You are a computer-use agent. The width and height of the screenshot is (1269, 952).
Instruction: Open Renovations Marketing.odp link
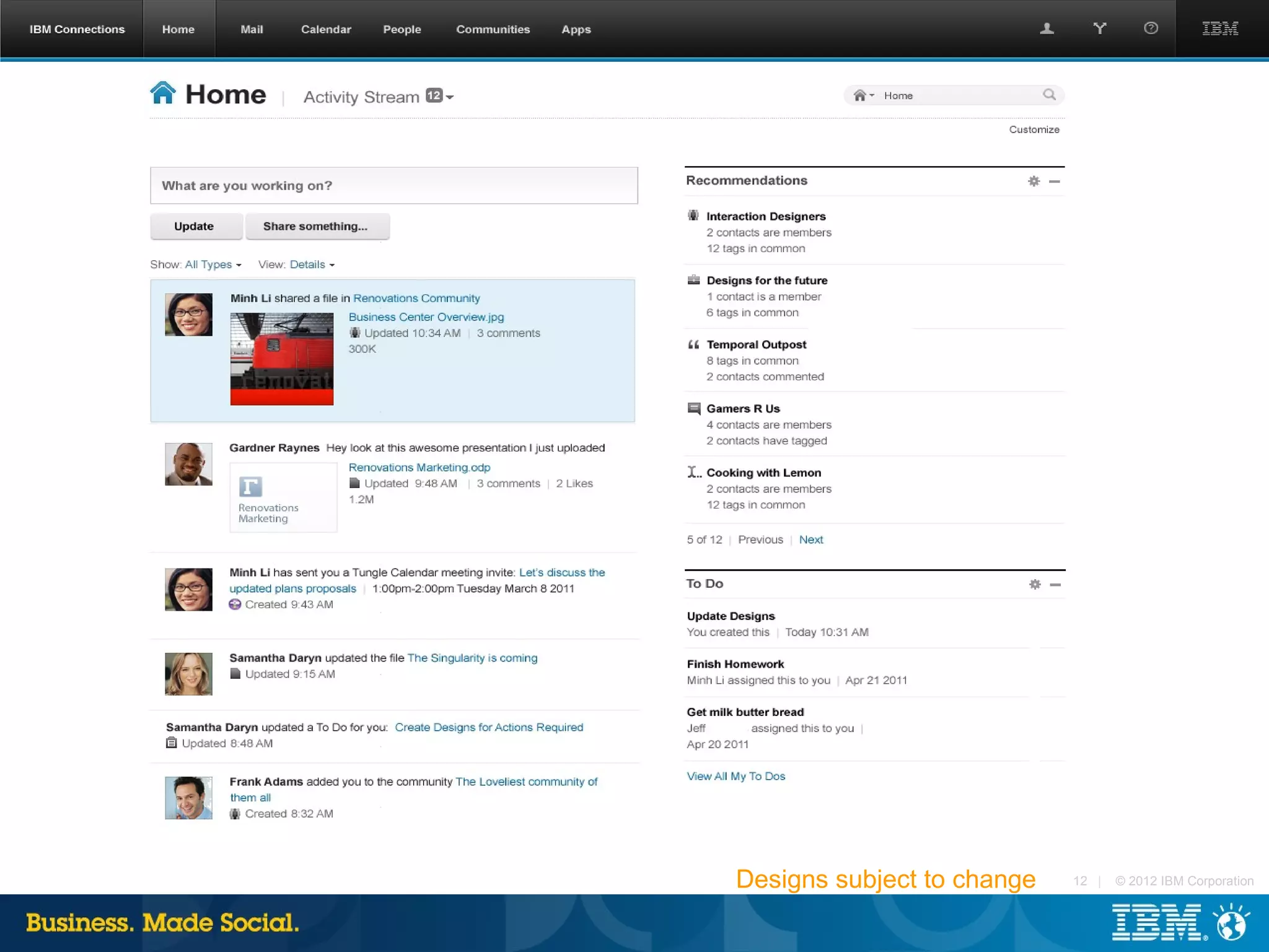tap(419, 467)
